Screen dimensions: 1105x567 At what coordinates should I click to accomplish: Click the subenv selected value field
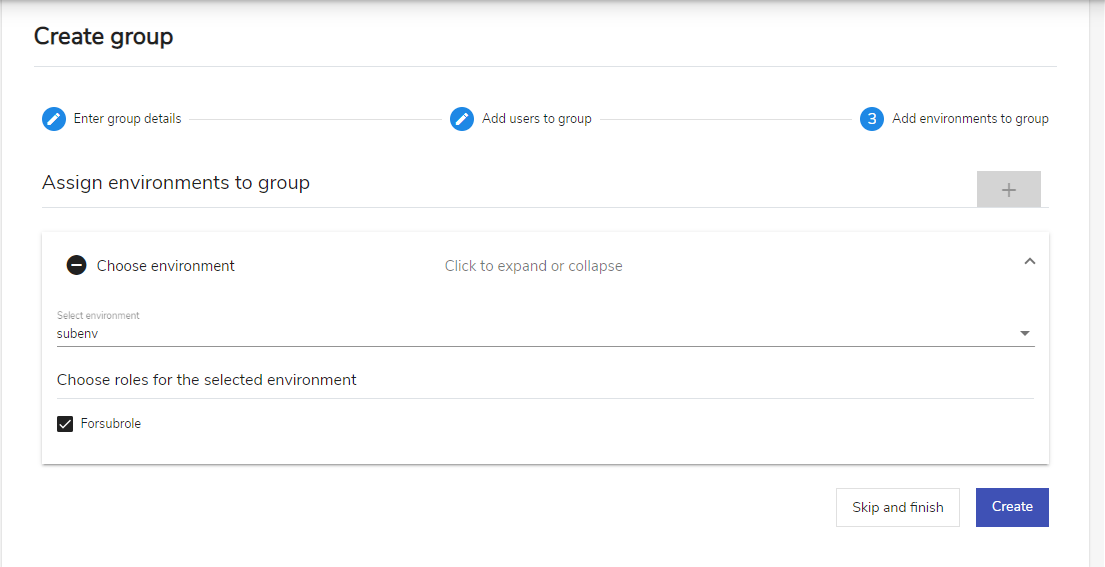545,334
